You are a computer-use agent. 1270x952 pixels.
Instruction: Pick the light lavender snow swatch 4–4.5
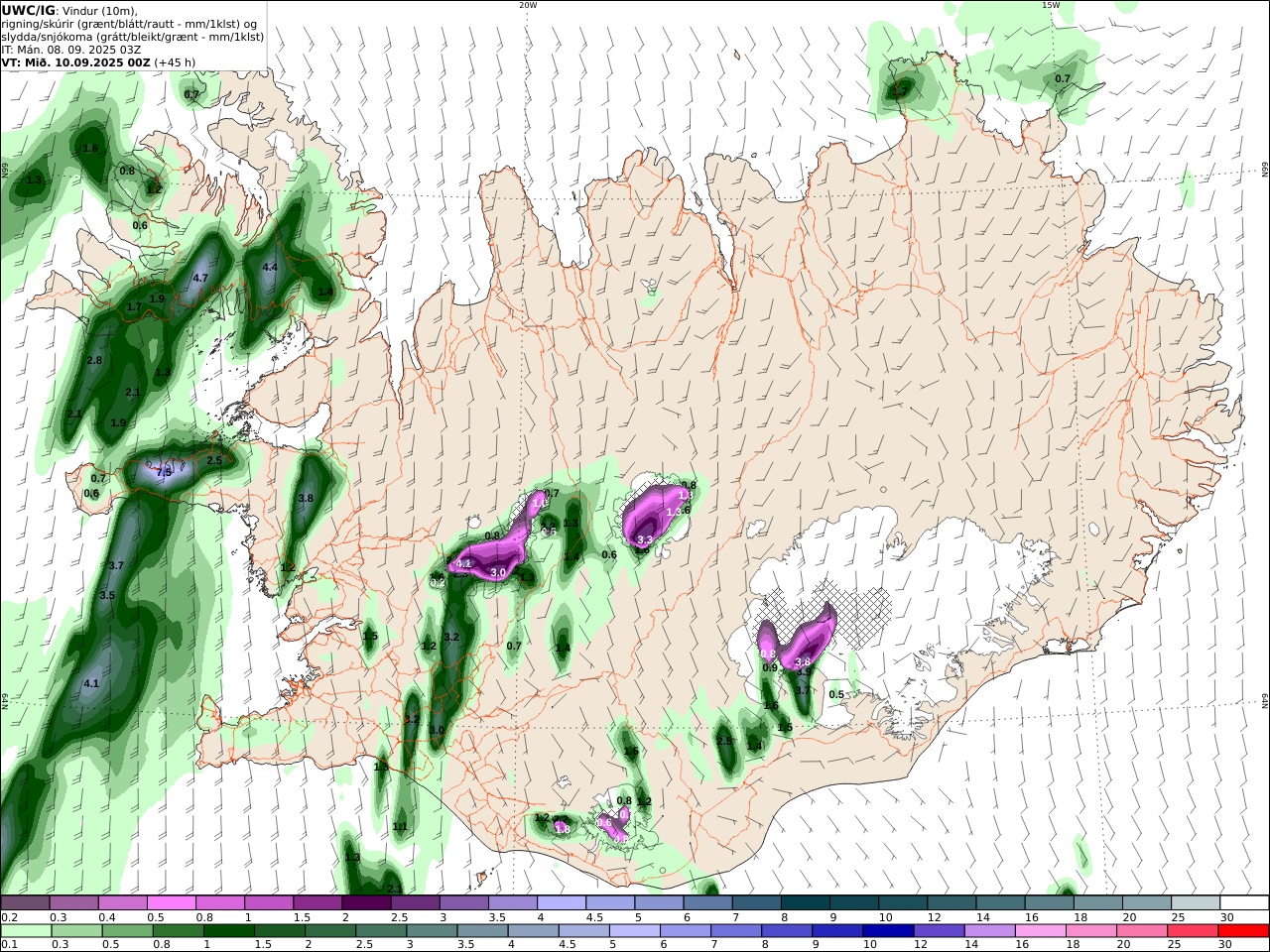[562, 903]
